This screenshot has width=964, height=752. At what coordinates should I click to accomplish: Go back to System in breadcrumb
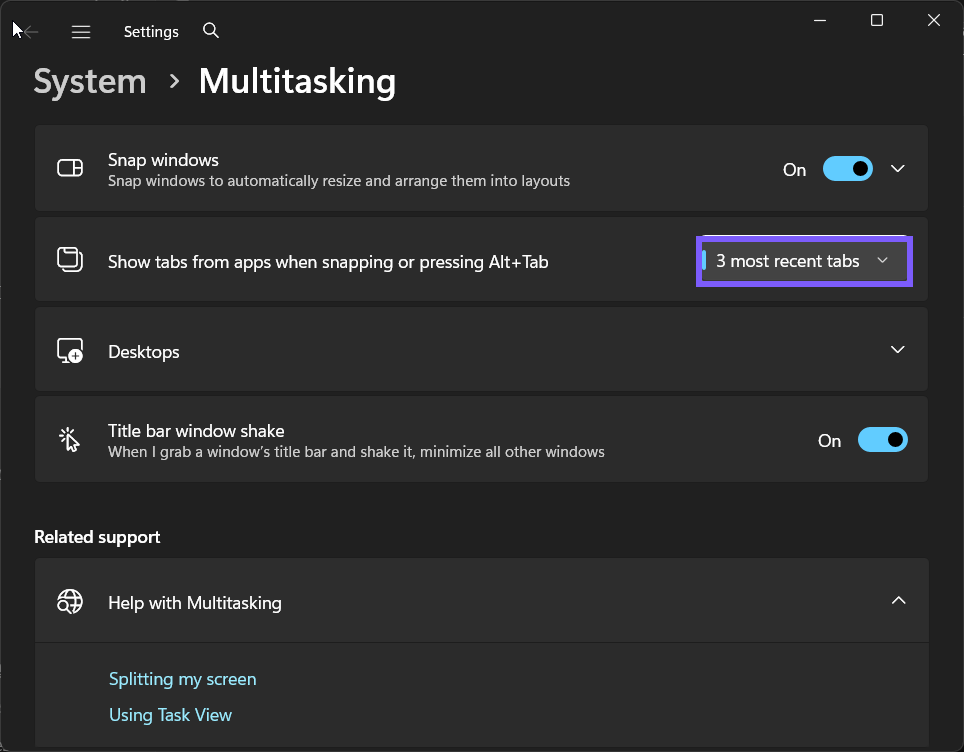90,82
